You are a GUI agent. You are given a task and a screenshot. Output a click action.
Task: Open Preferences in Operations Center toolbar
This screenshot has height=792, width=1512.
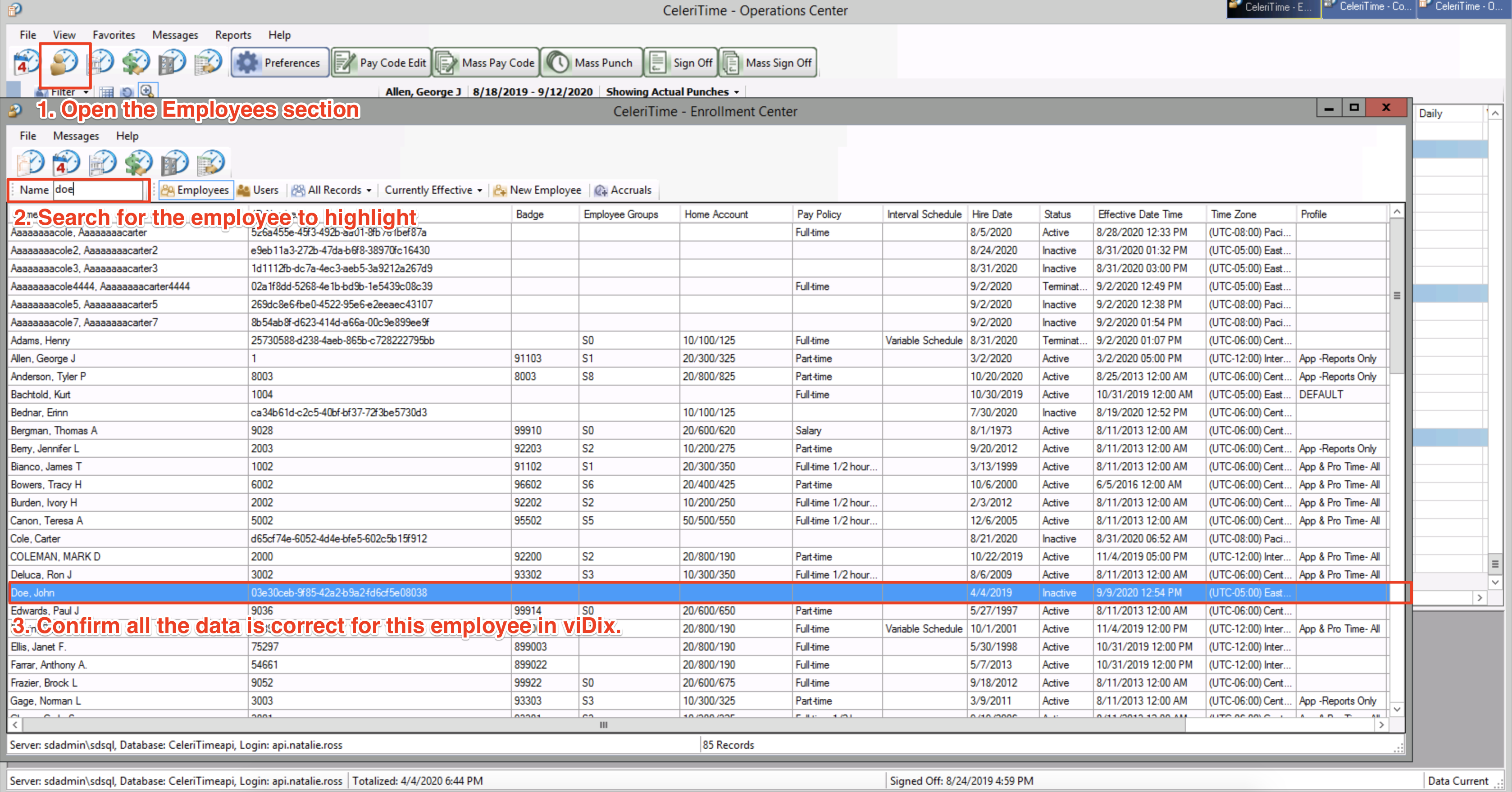click(x=279, y=62)
